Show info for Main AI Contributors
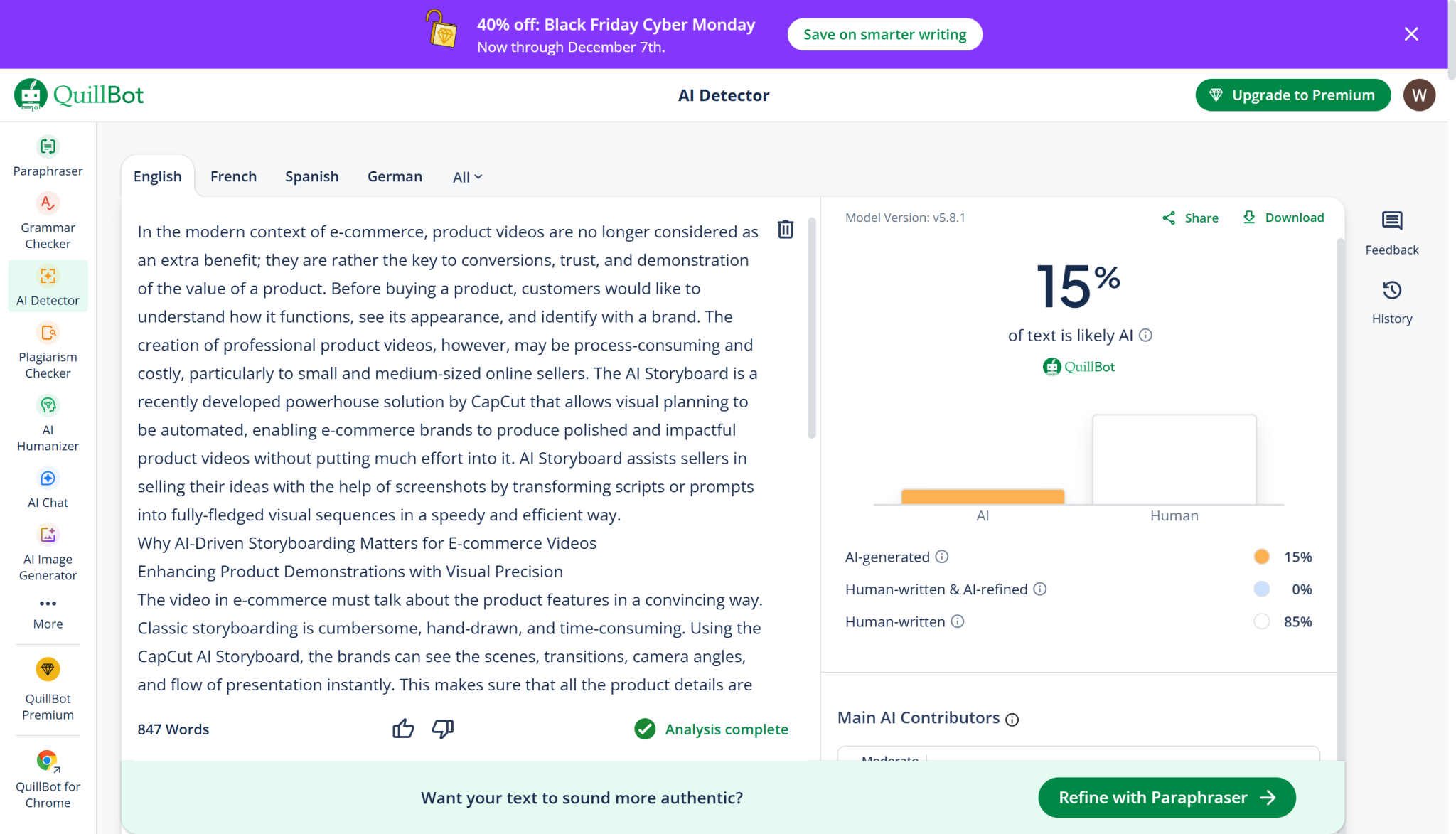The image size is (1456, 834). click(x=1012, y=720)
